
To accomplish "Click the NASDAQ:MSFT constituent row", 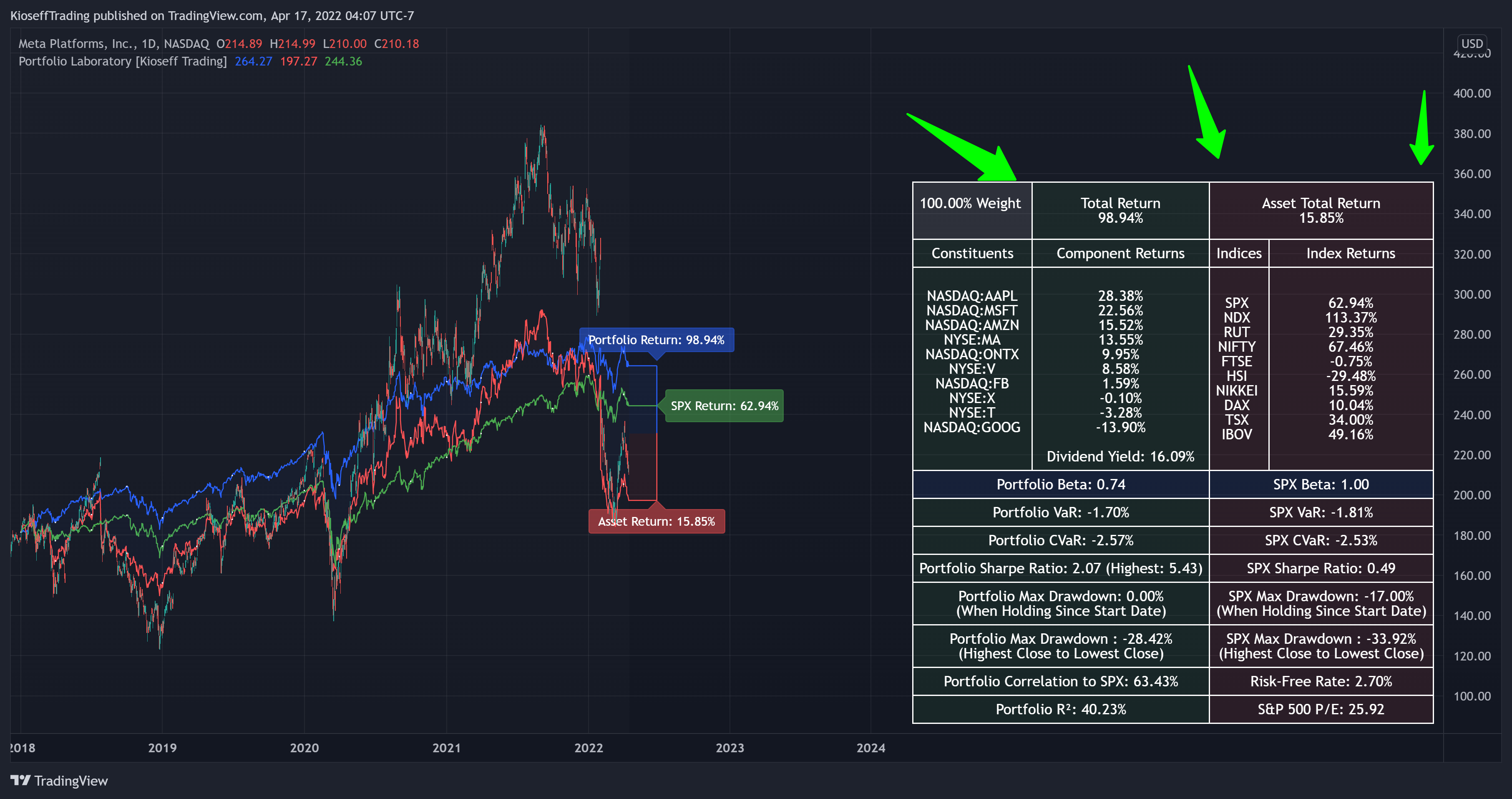I will (x=972, y=310).
